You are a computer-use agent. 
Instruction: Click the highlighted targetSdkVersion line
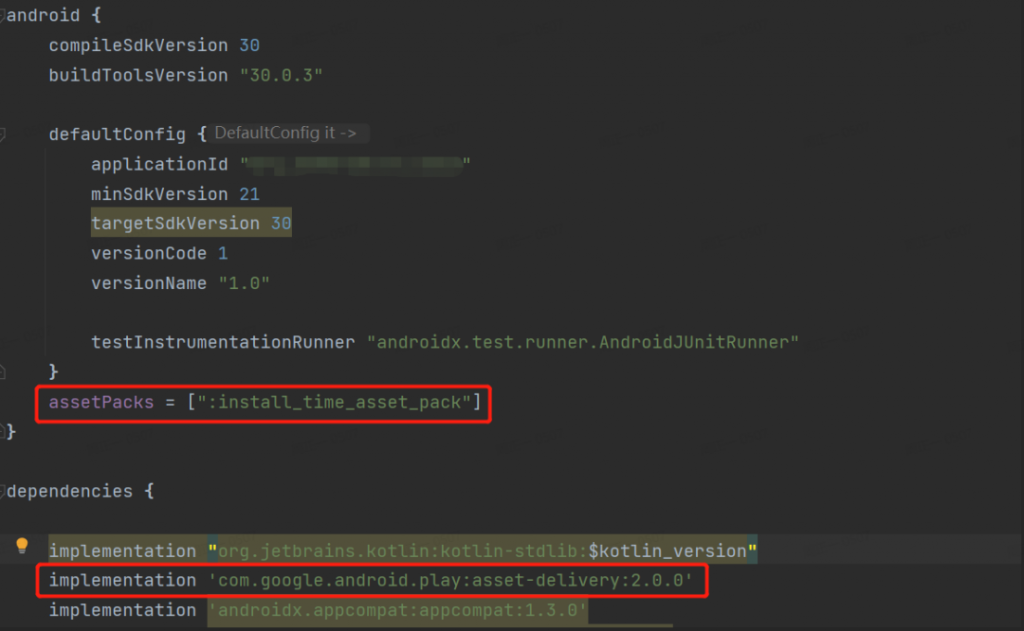click(191, 223)
